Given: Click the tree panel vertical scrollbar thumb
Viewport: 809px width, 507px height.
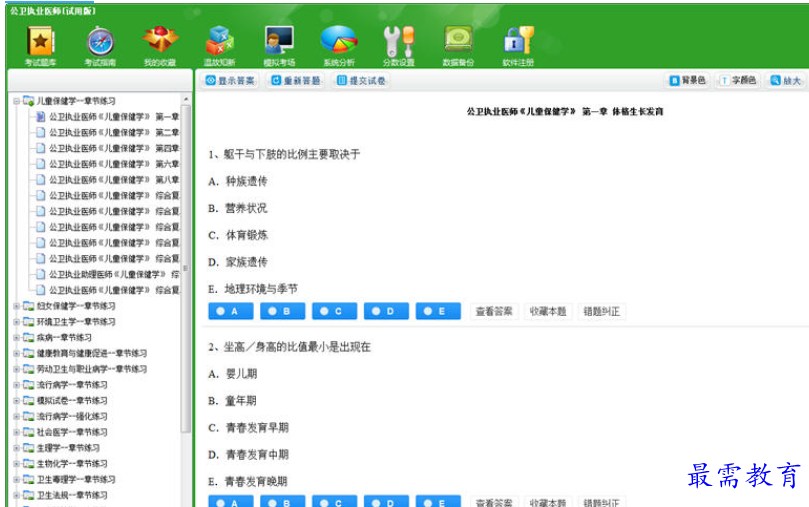Looking at the screenshot, I should [186, 268].
